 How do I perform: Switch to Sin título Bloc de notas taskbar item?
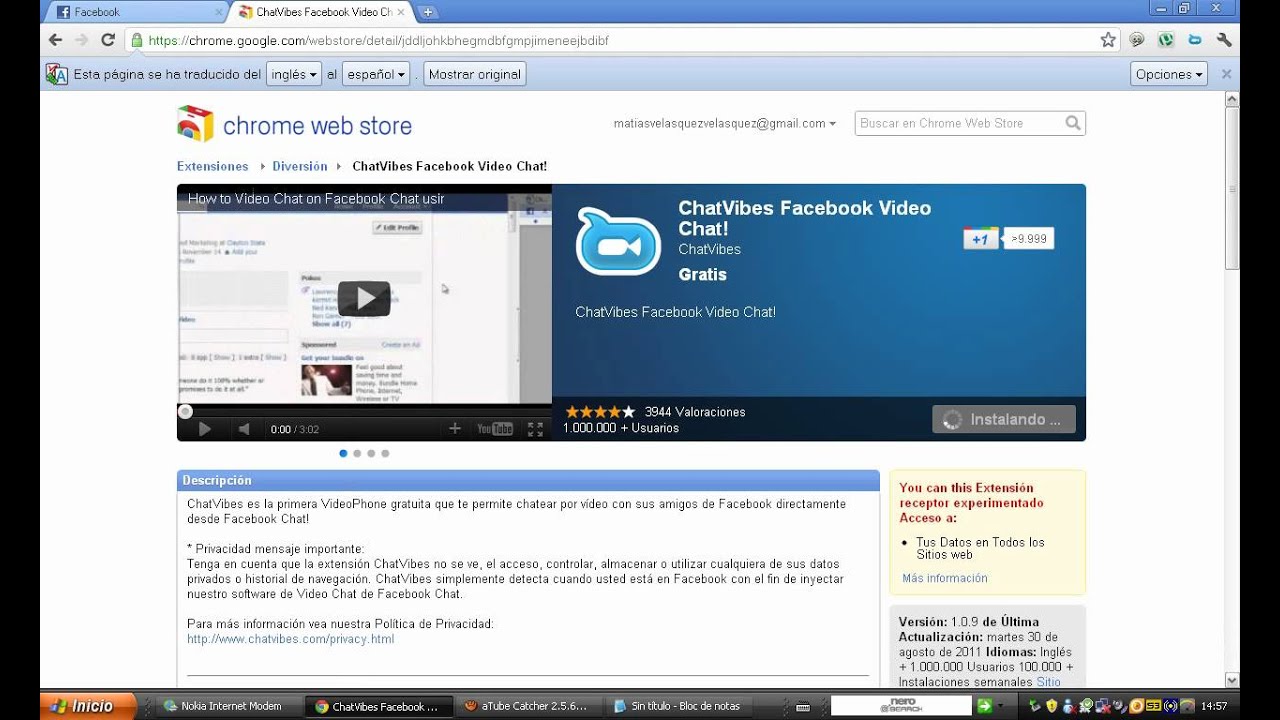[x=678, y=706]
